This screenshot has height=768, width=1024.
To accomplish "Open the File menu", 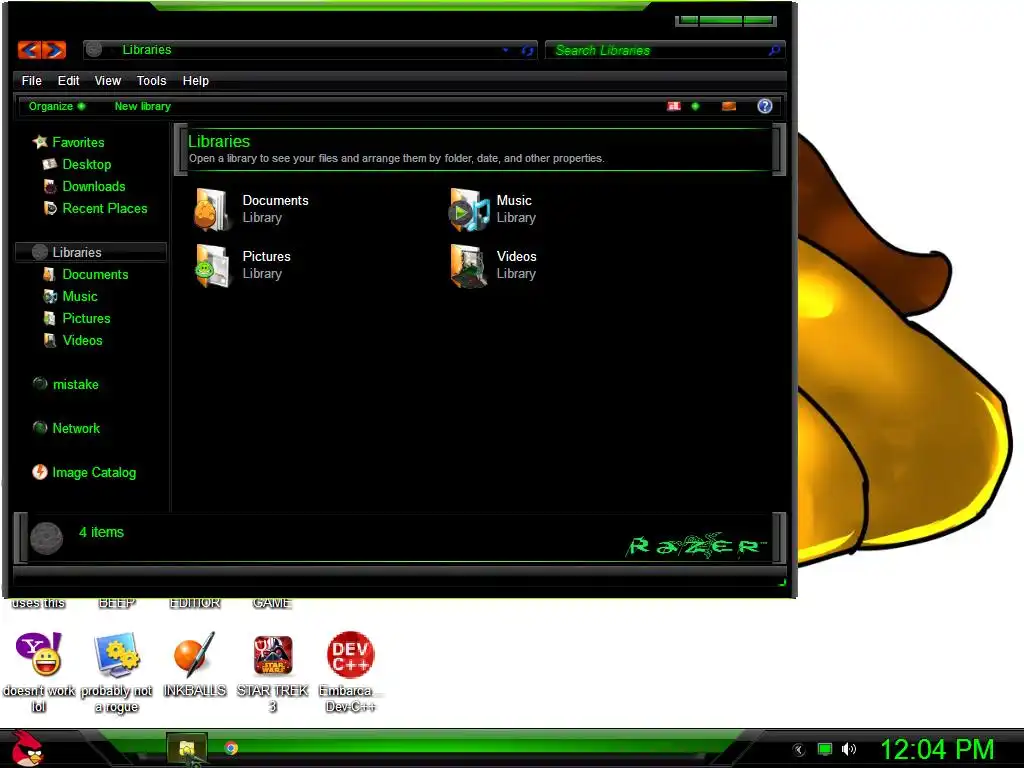I will (31, 80).
